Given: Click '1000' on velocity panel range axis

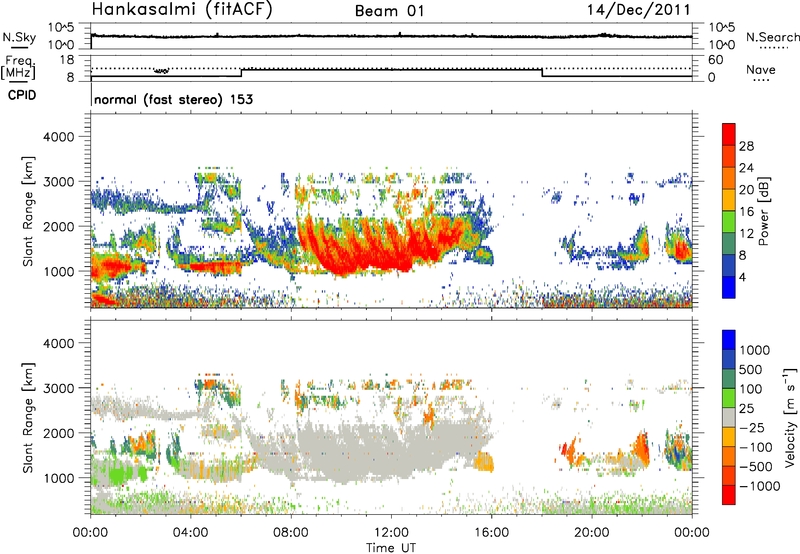Looking at the screenshot, I should click(58, 478).
